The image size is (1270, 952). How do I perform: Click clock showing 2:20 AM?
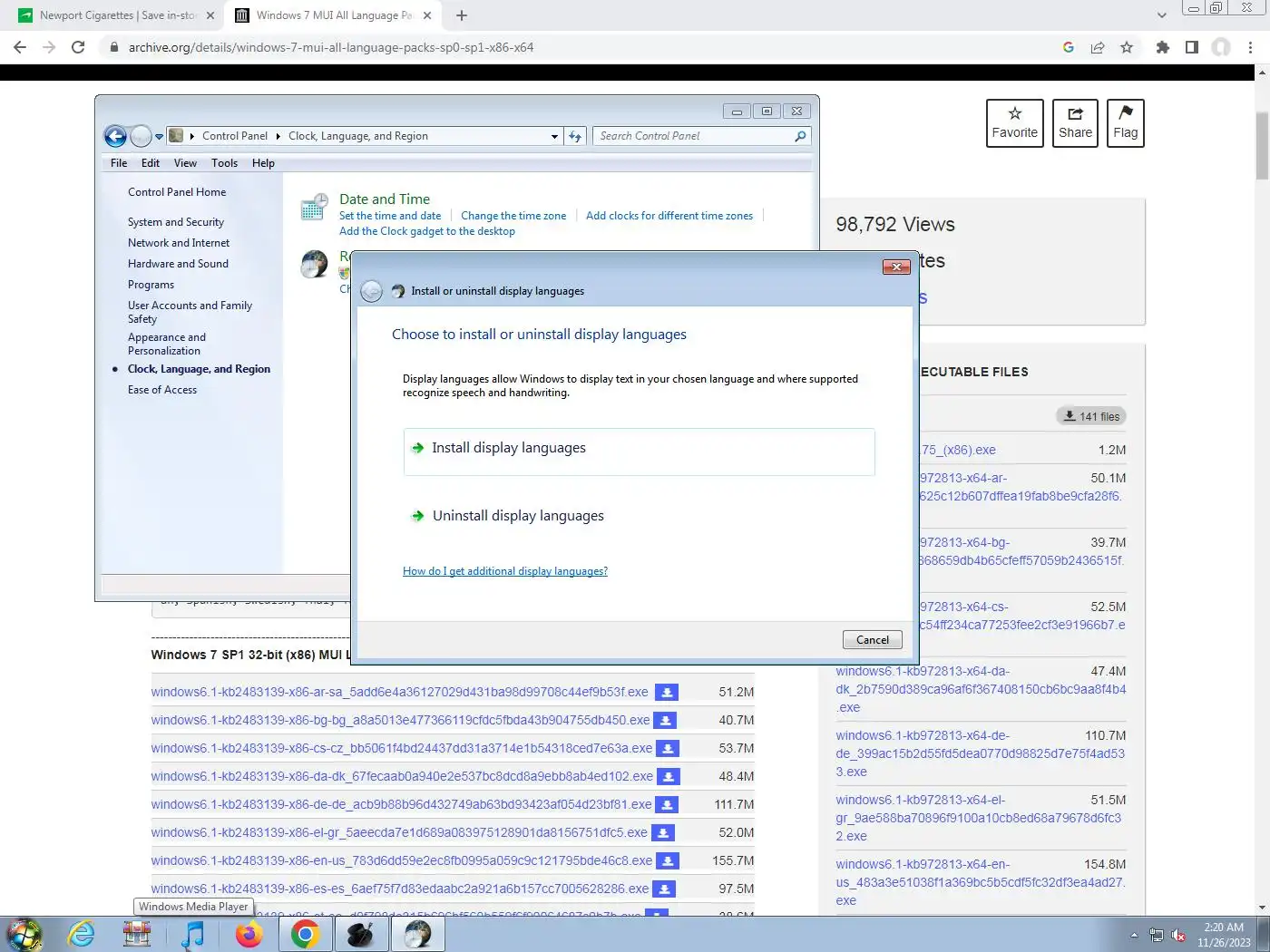[x=1224, y=935]
